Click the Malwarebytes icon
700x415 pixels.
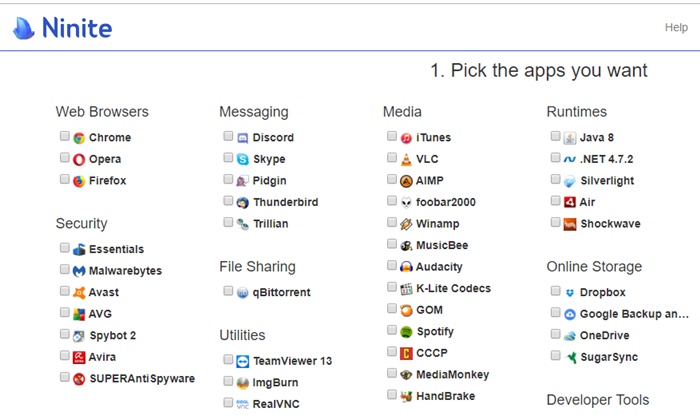79,271
